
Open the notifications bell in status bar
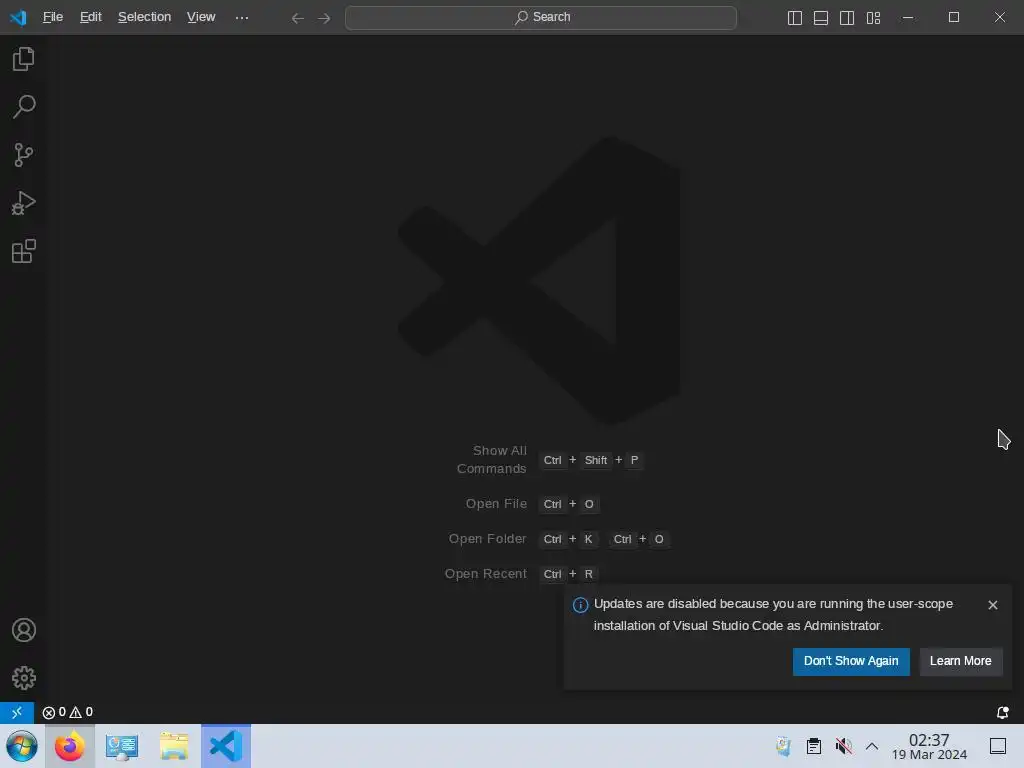[x=1002, y=712]
